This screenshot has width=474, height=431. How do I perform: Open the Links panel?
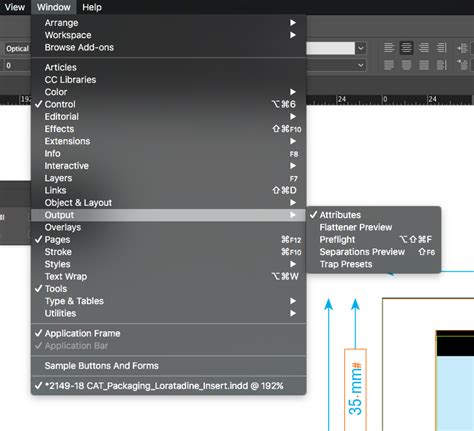point(169,190)
